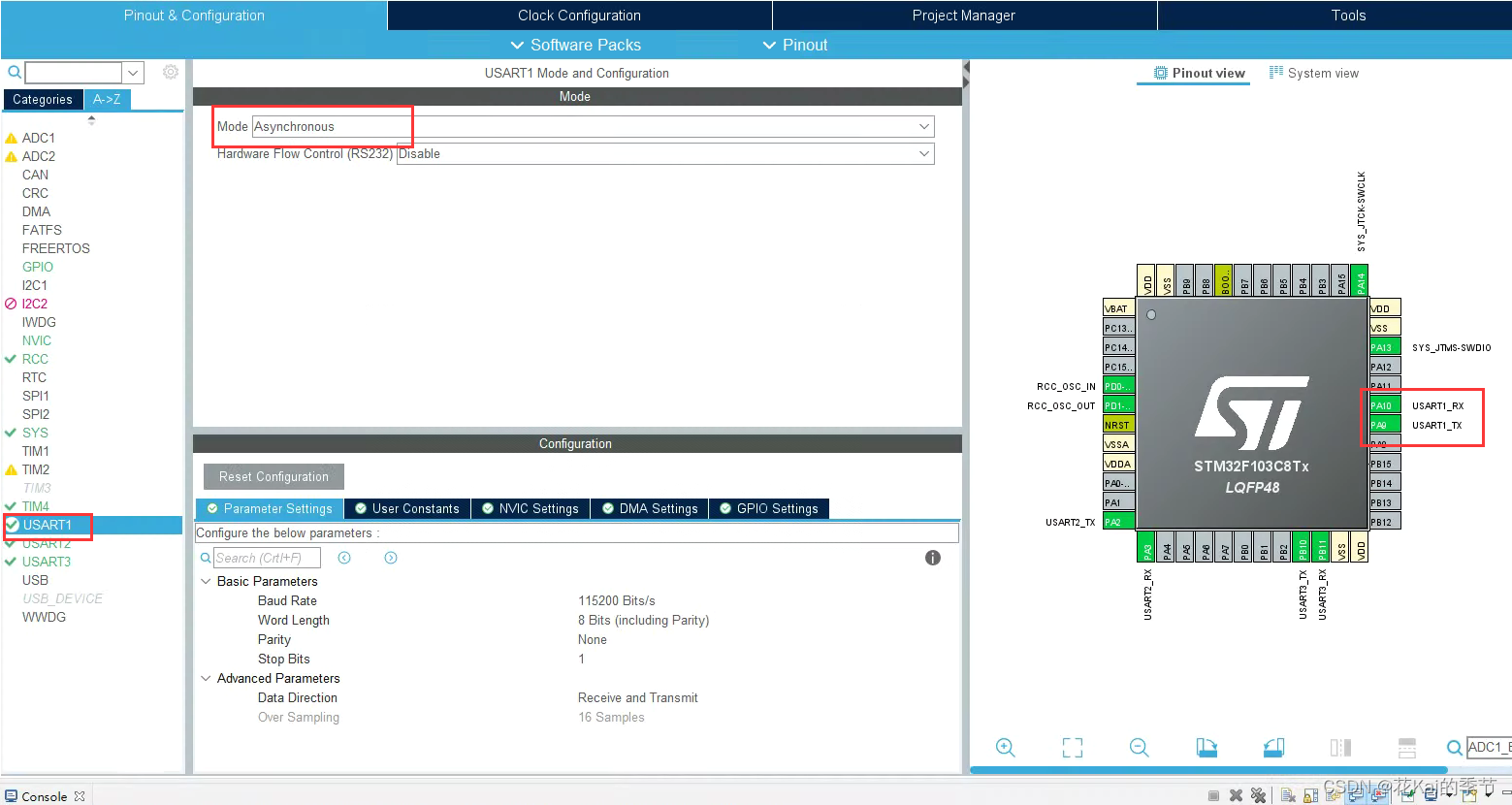Viewport: 1512px width, 805px height.
Task: Select FREERTOS in the peripheral list
Action: pos(56,248)
